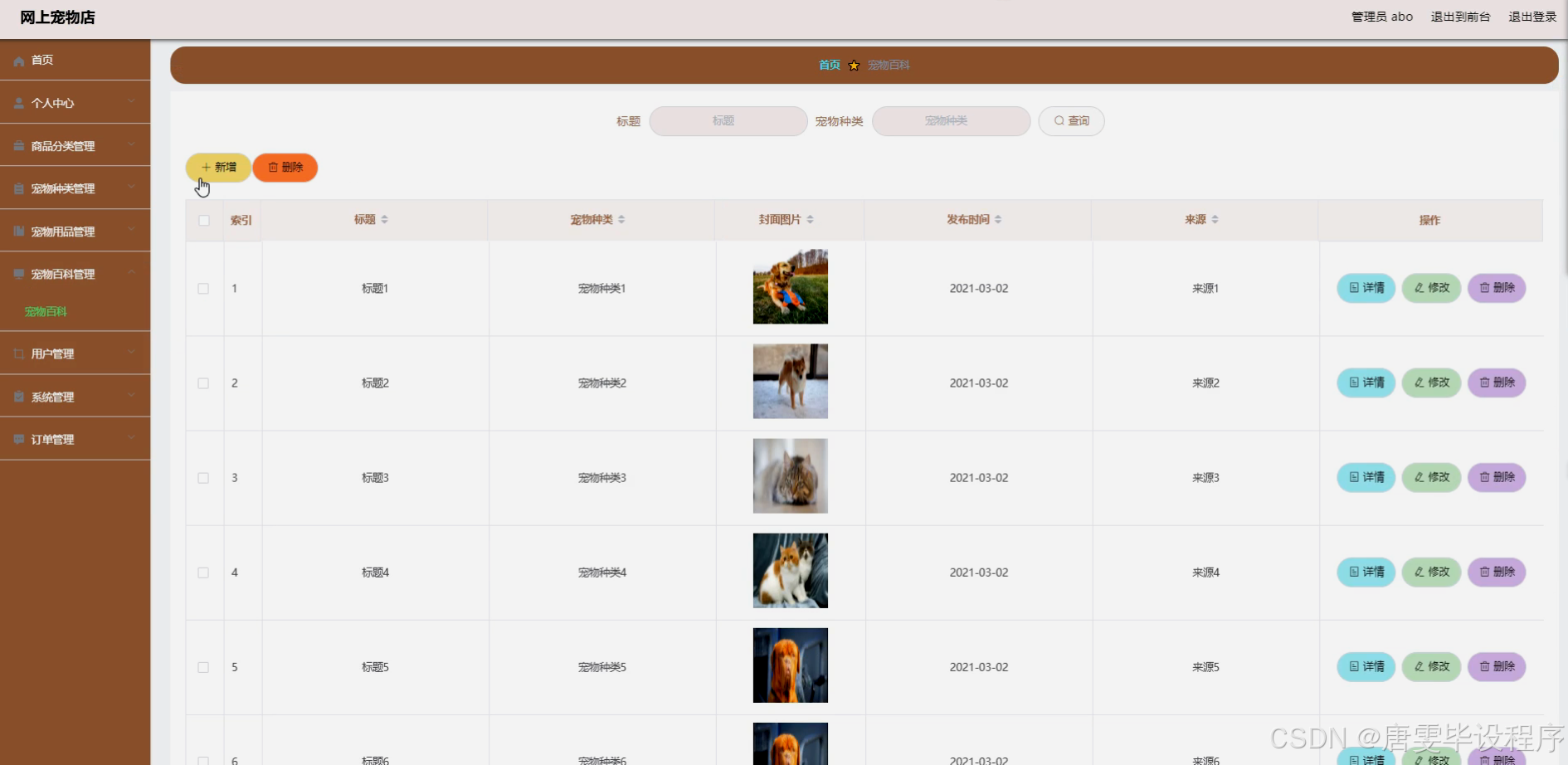Click 修改 for row 标题3
Image resolution: width=1568 pixels, height=765 pixels.
pyautogui.click(x=1431, y=477)
